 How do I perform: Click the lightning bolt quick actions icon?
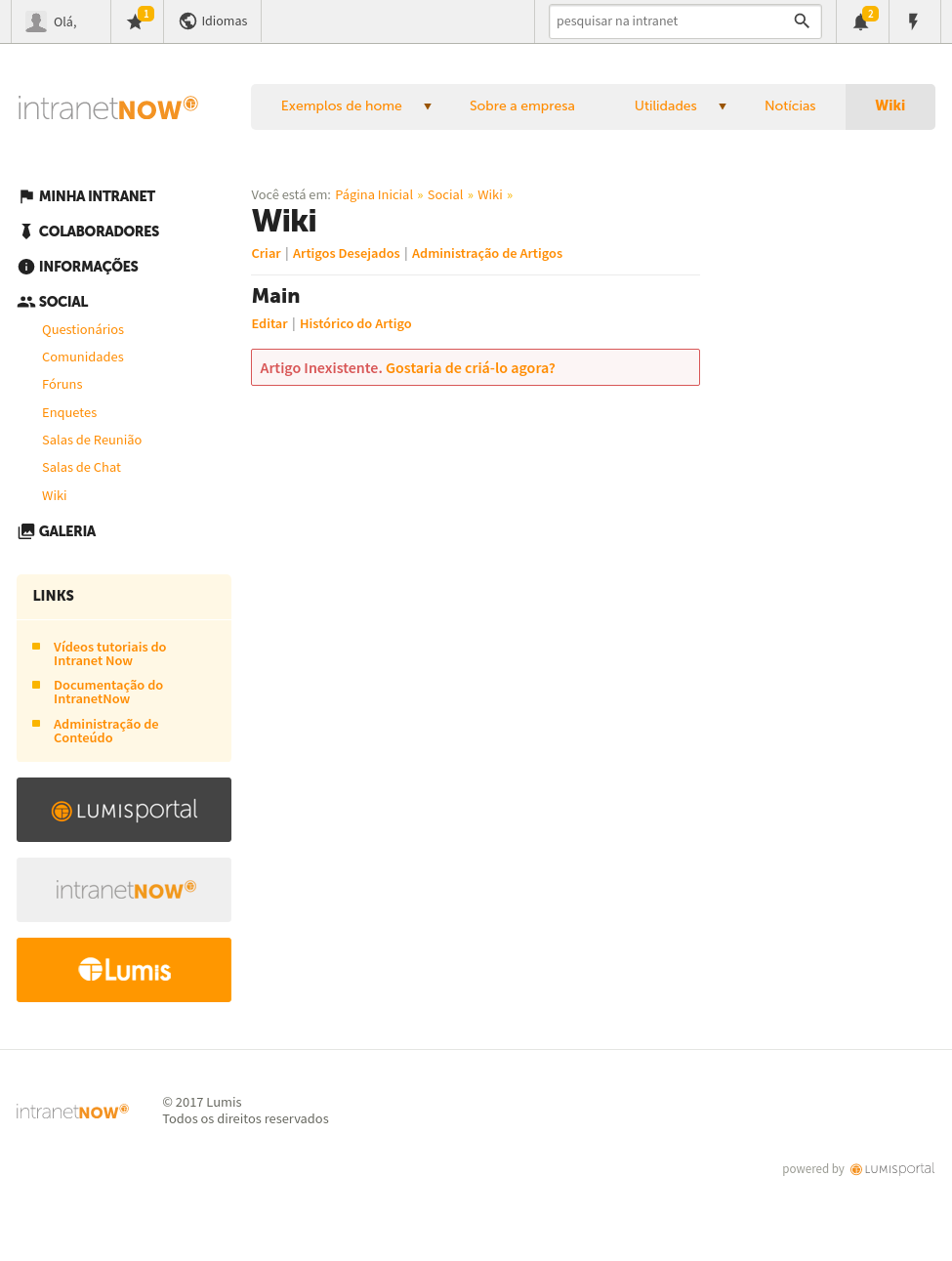pos(914,21)
